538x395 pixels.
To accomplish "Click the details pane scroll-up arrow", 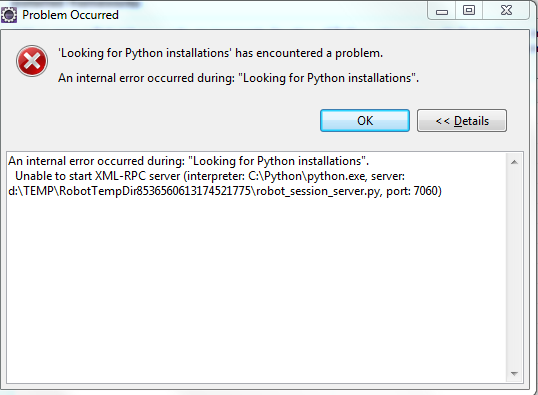I will point(514,162).
